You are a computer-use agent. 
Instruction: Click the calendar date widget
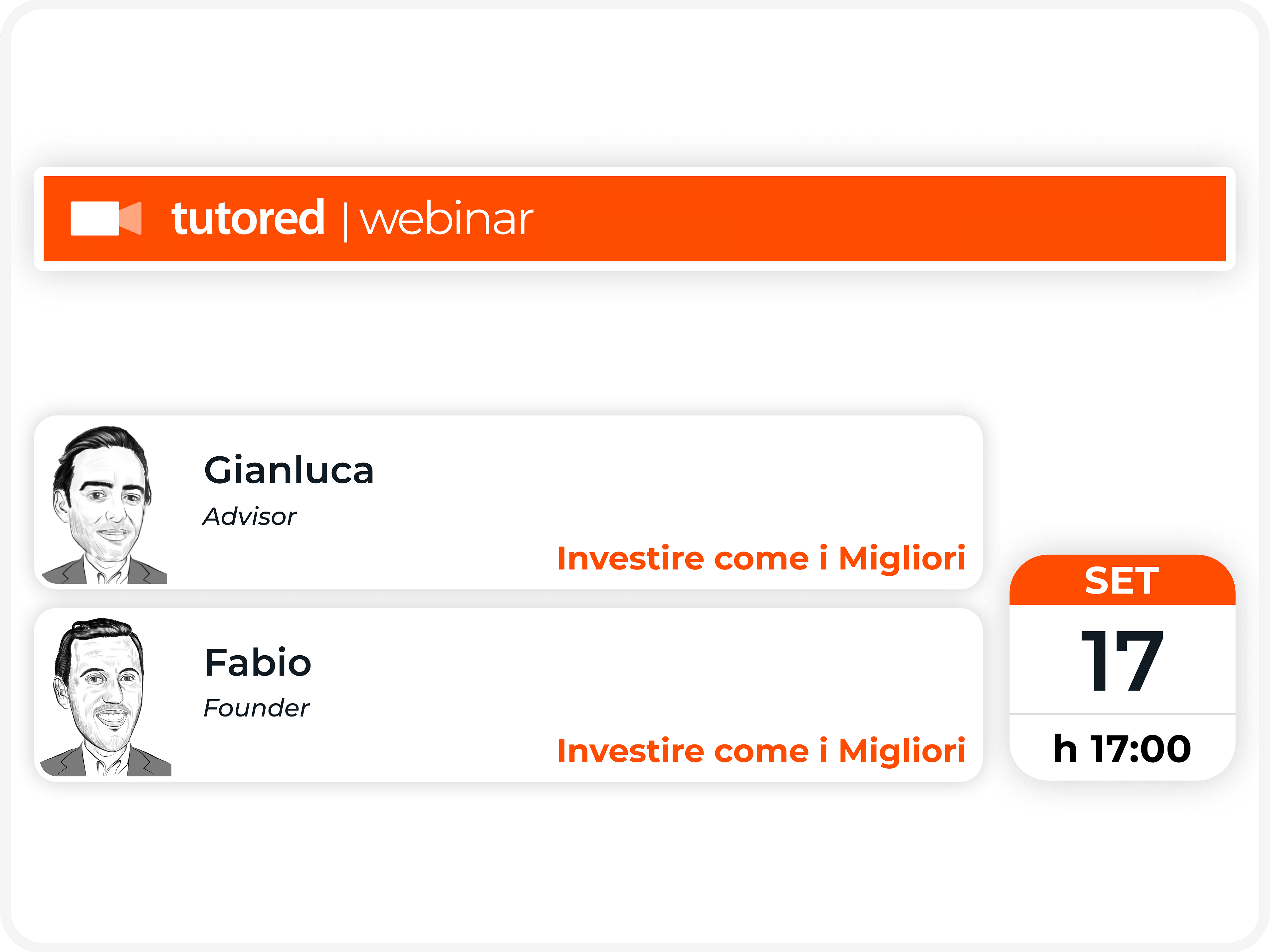[x=1122, y=667]
